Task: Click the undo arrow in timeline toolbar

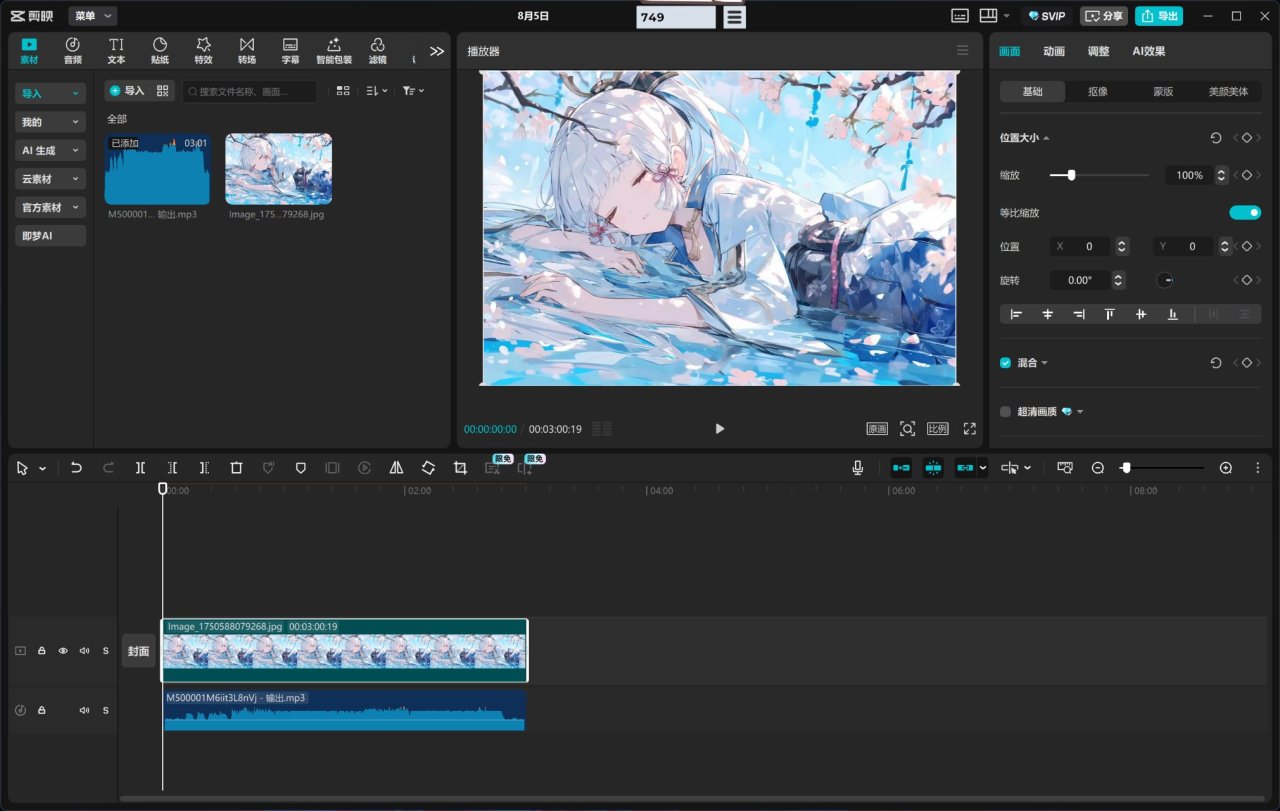Action: click(76, 467)
